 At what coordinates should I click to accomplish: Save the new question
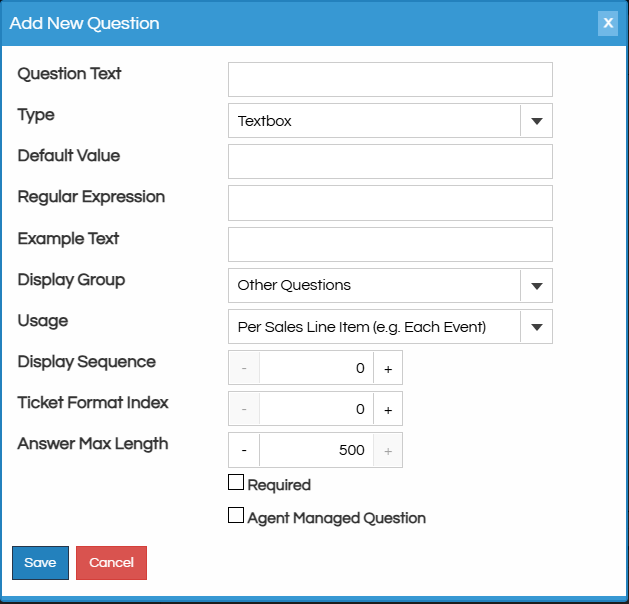pos(40,563)
